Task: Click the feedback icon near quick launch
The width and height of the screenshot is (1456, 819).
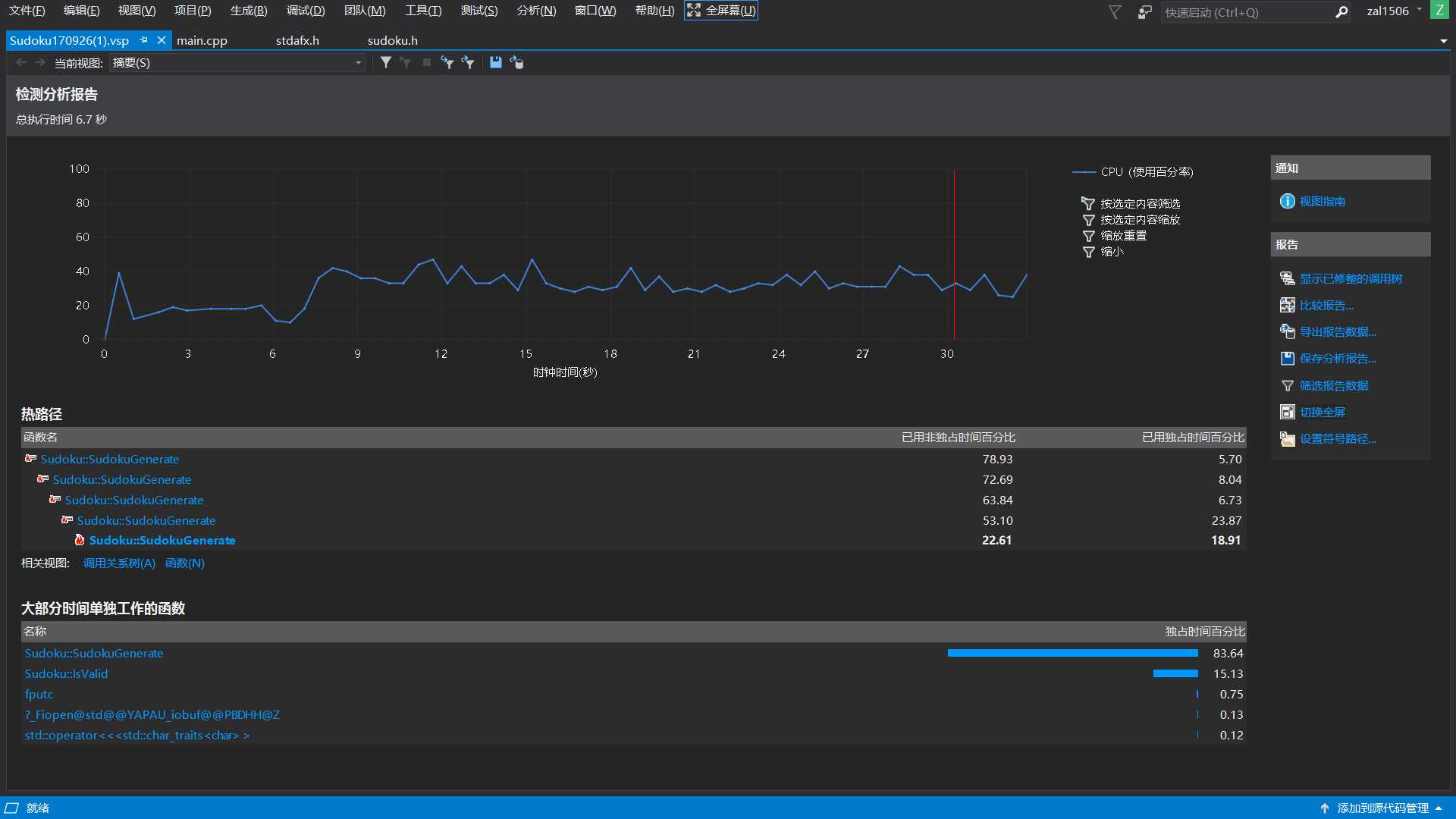Action: pyautogui.click(x=1145, y=12)
